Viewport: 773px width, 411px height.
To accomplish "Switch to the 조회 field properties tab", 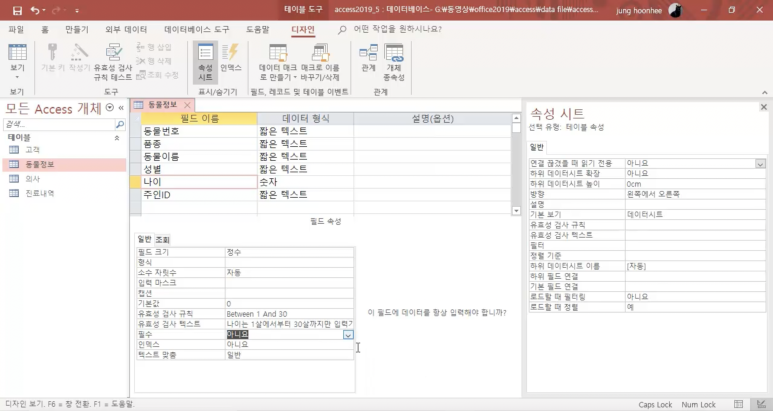I will tap(163, 240).
